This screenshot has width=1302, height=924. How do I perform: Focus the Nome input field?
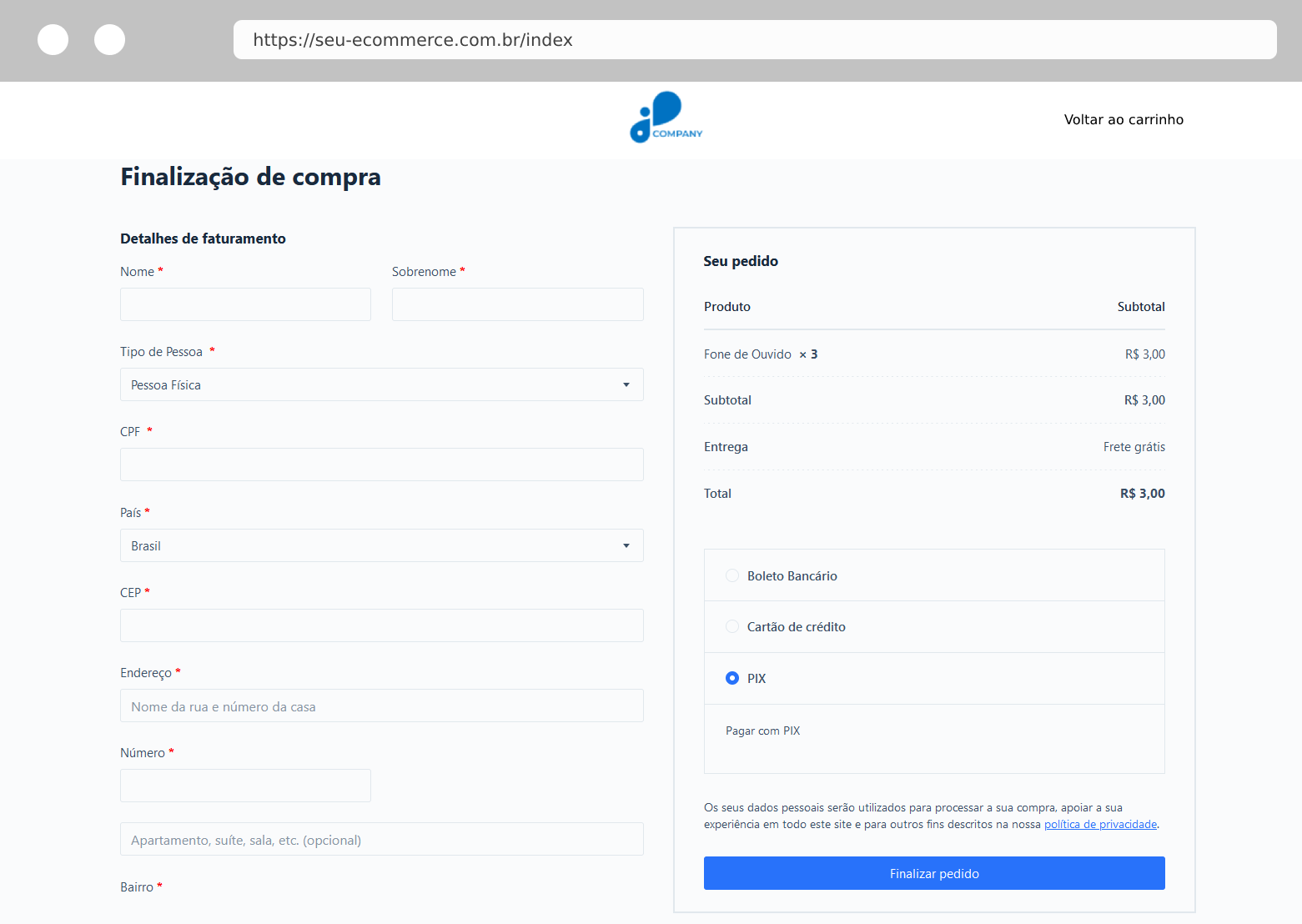(245, 304)
